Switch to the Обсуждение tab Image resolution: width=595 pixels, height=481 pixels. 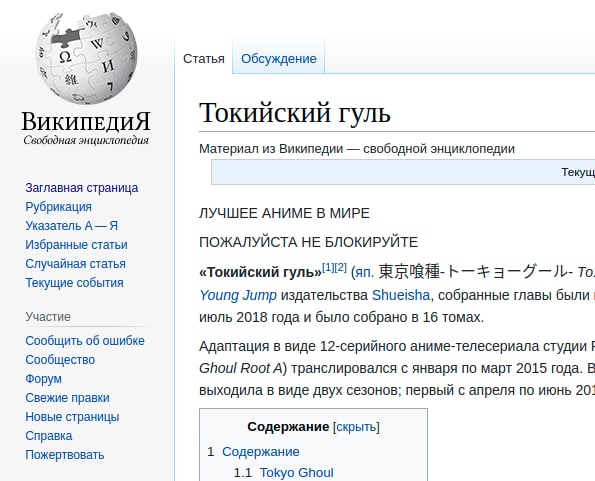click(279, 59)
